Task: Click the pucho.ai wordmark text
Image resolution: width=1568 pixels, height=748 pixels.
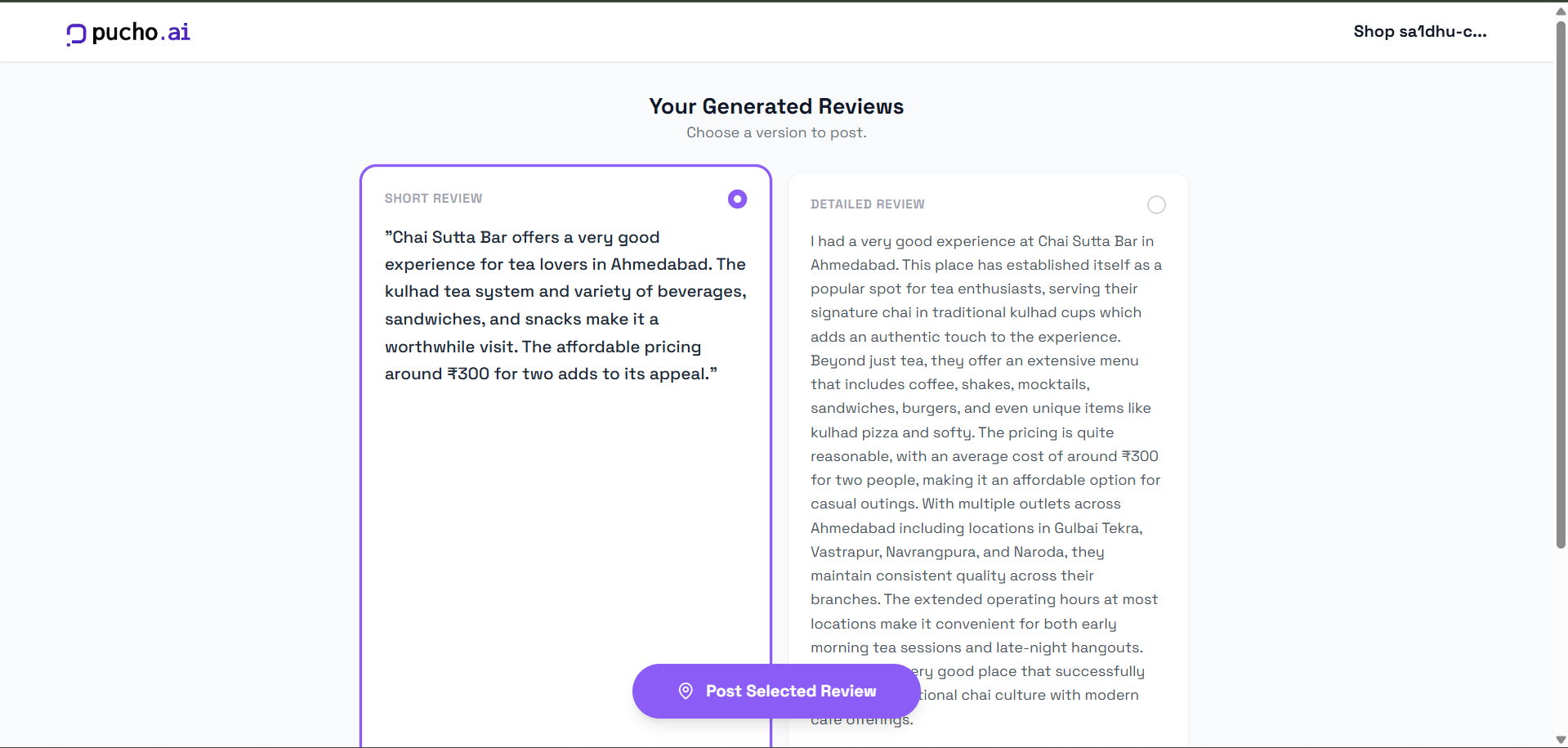Action: tap(141, 32)
